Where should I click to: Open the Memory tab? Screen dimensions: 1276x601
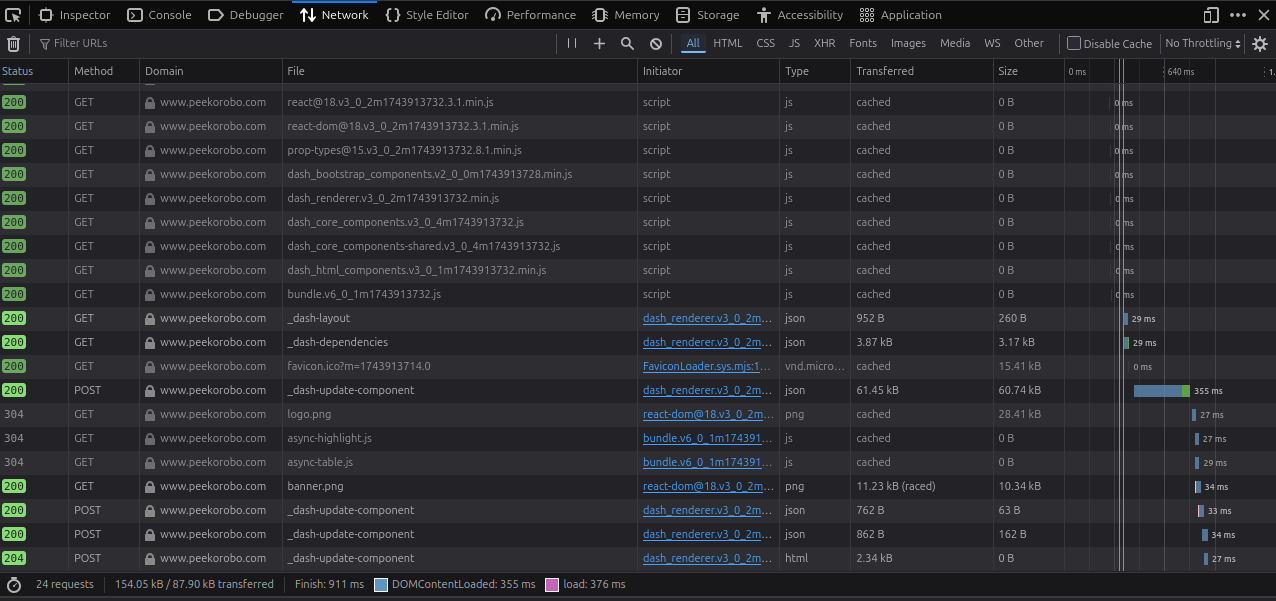(x=626, y=15)
